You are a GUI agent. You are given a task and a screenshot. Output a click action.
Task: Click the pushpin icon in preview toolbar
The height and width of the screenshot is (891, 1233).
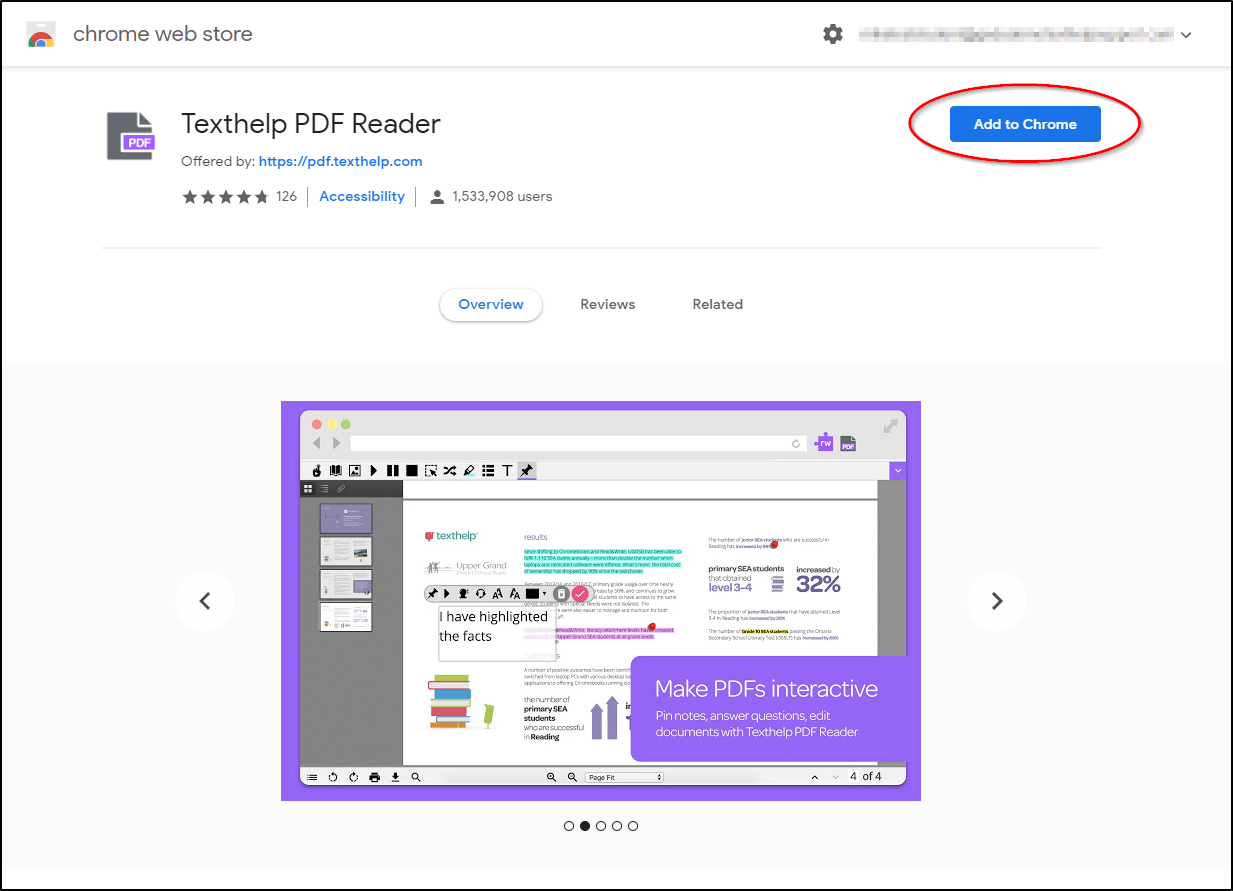(x=526, y=471)
